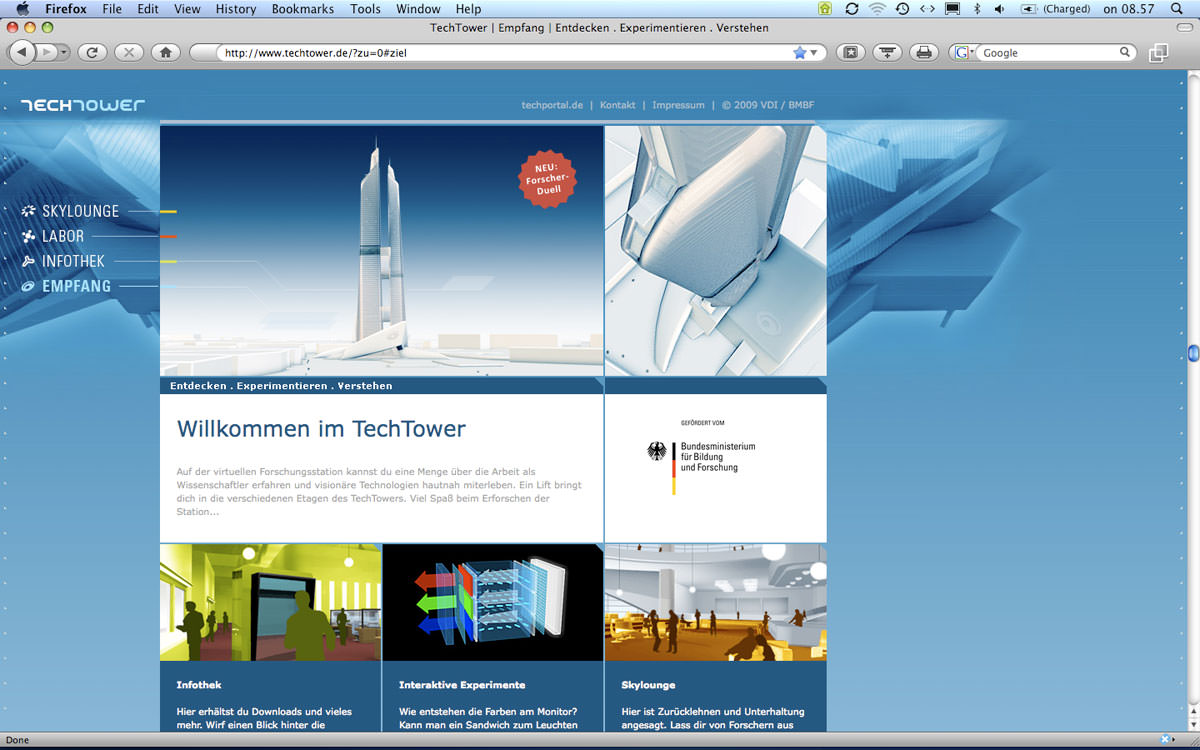1200x750 pixels.
Task: Open the Help menu
Action: pos(468,9)
